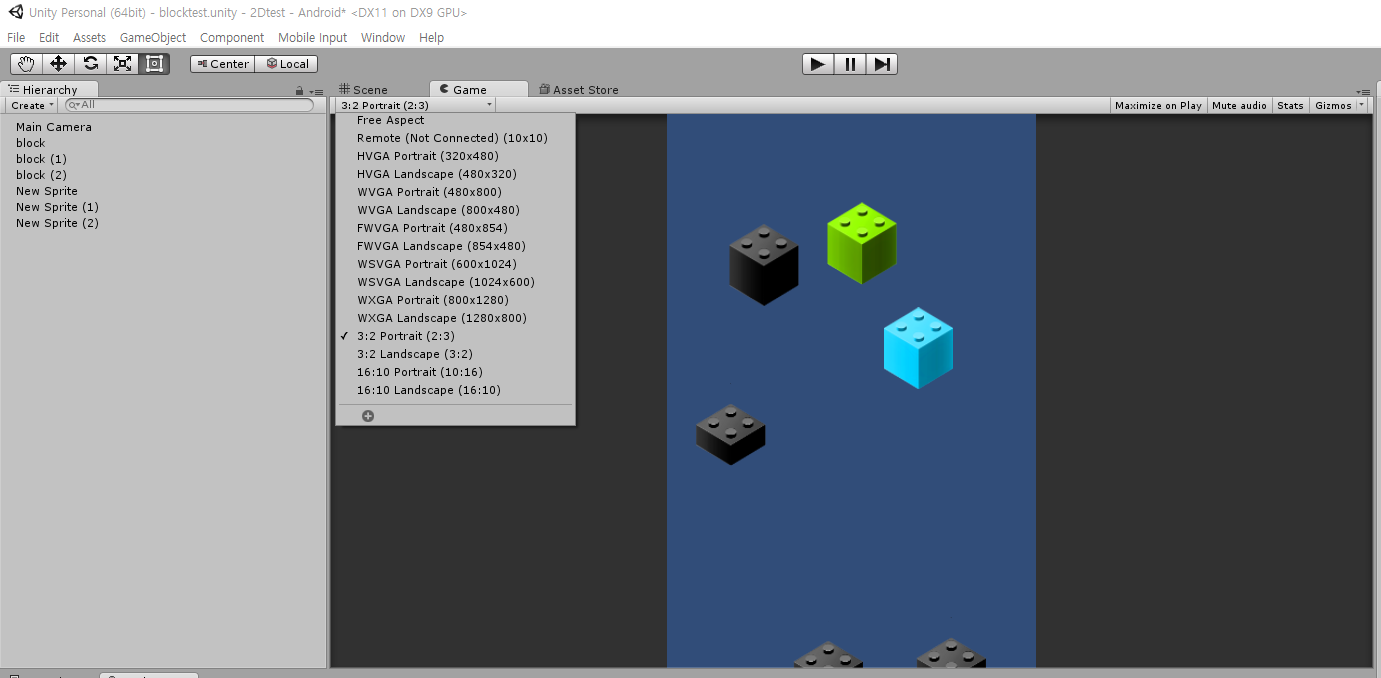
Task: Choose WSVGA Landscape (1024x600)
Action: click(x=455, y=282)
